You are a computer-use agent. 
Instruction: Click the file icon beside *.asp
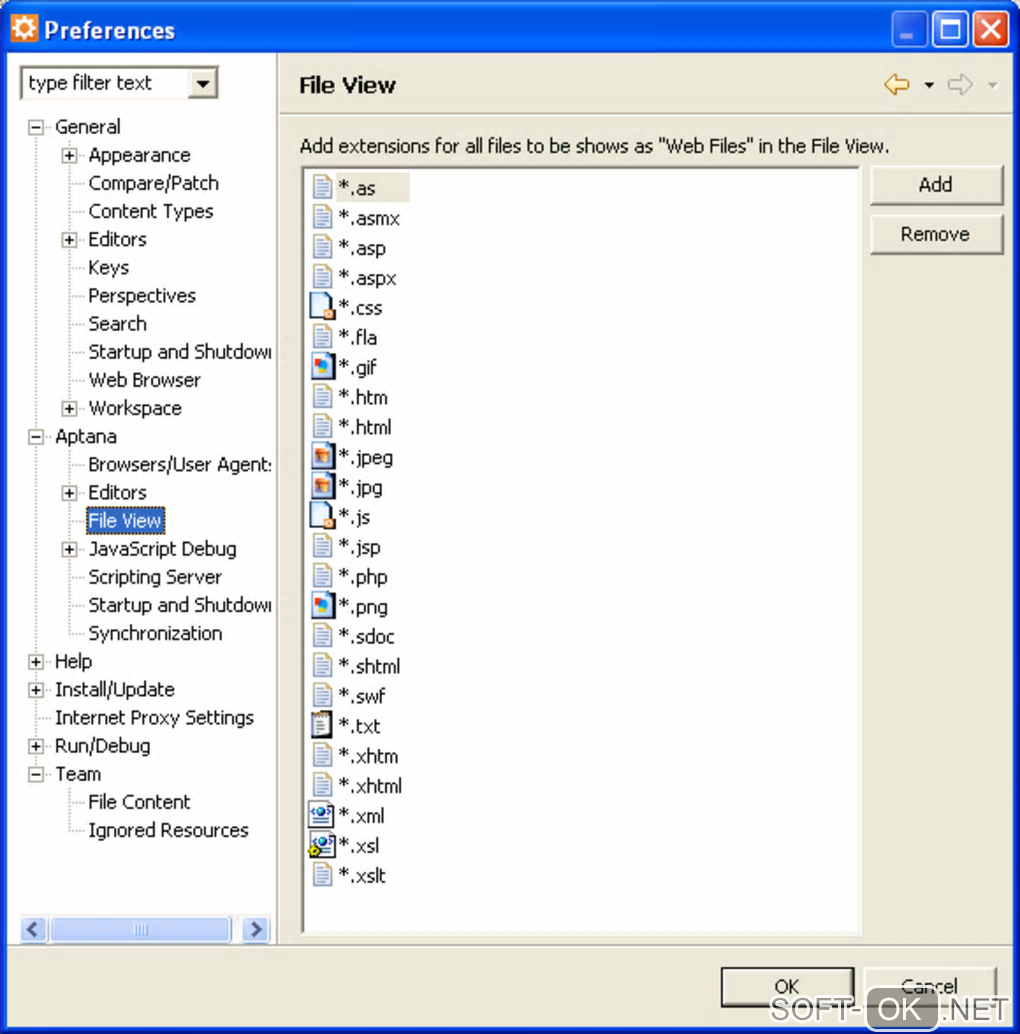coord(322,247)
